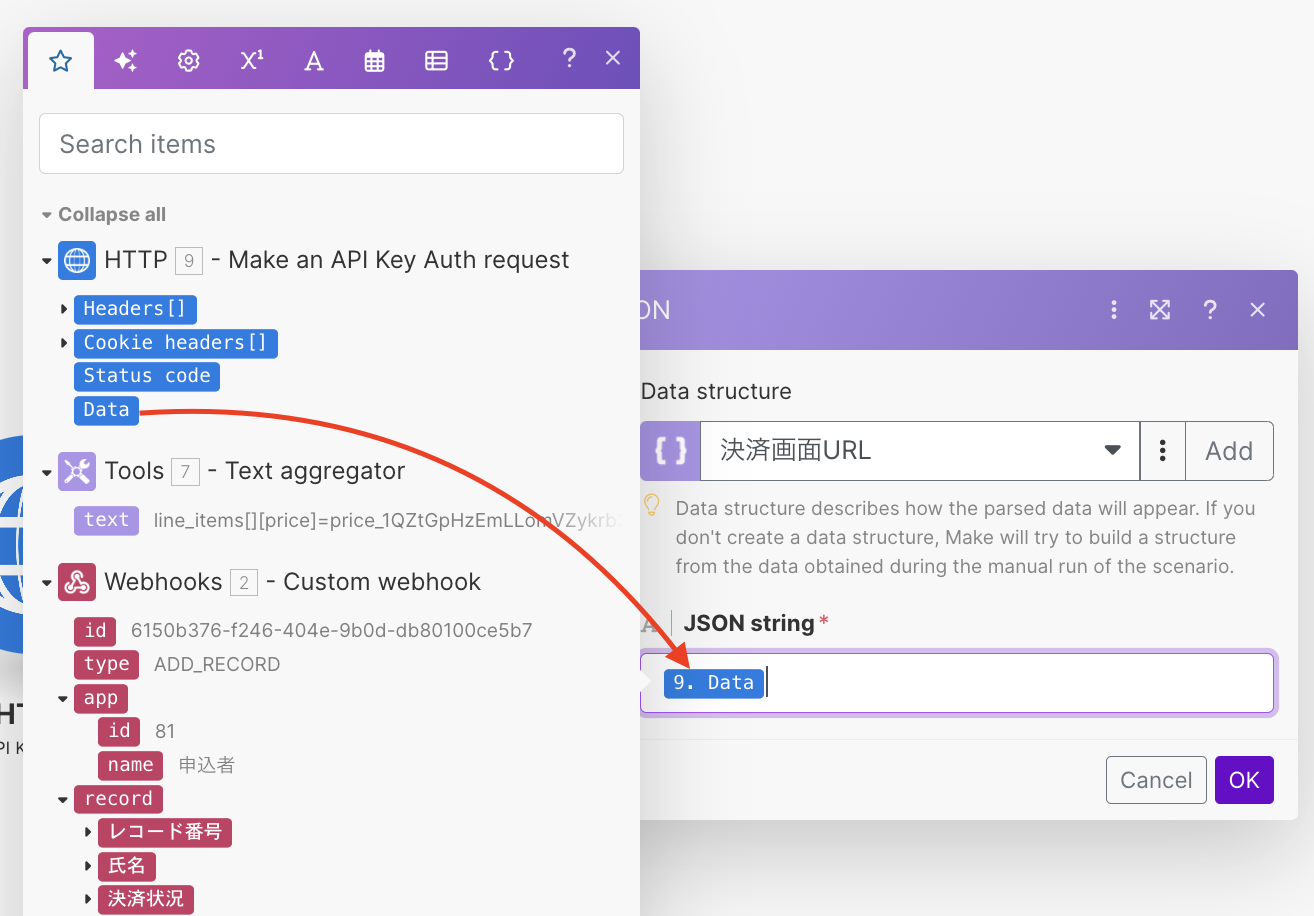Click the lightbulb hint icon
Viewport: 1314px width, 916px height.
click(x=652, y=505)
